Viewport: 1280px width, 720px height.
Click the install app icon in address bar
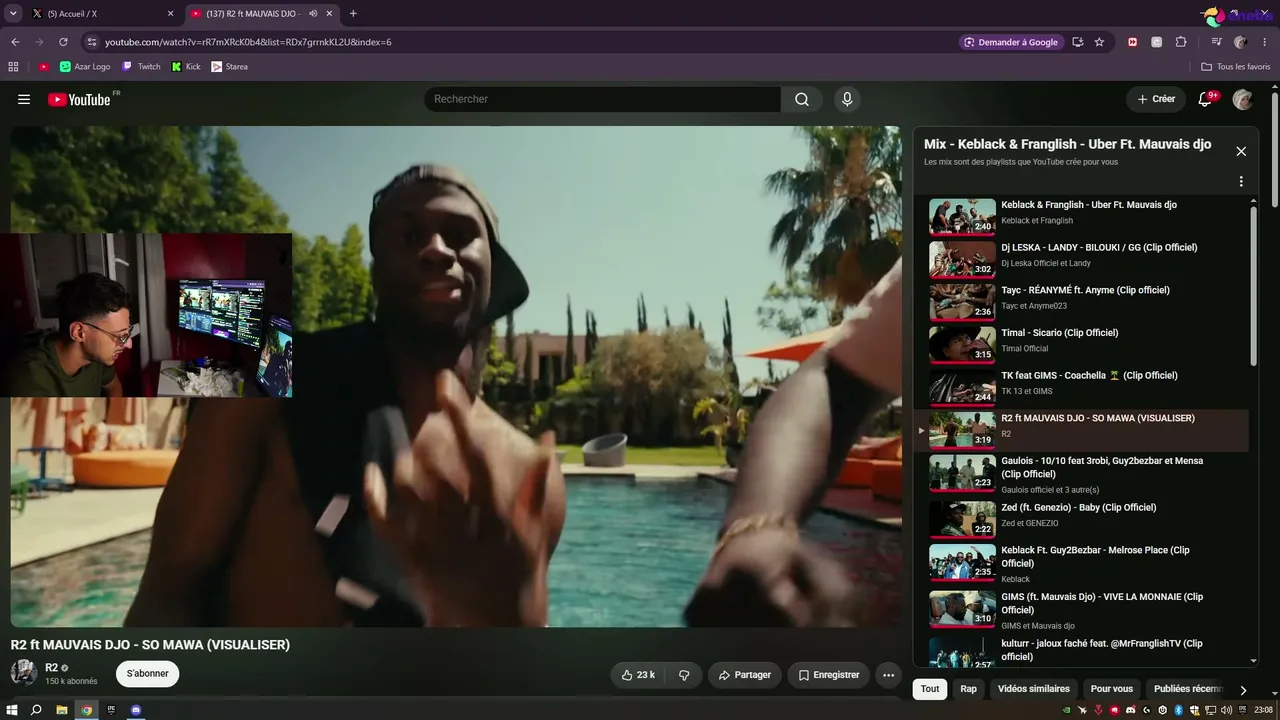1077,42
